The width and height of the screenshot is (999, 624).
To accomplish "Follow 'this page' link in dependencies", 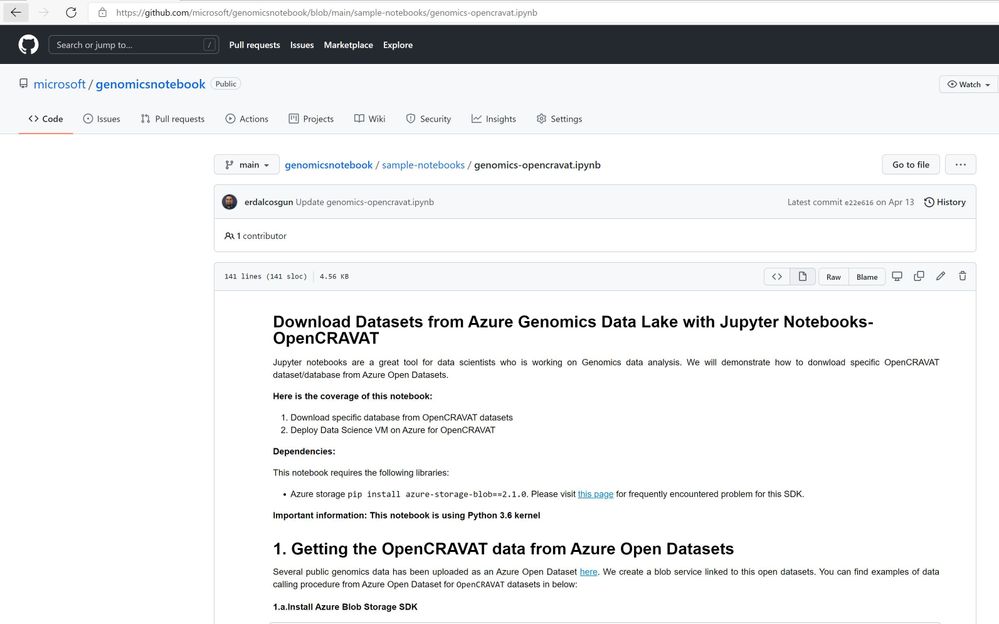I will tap(596, 494).
